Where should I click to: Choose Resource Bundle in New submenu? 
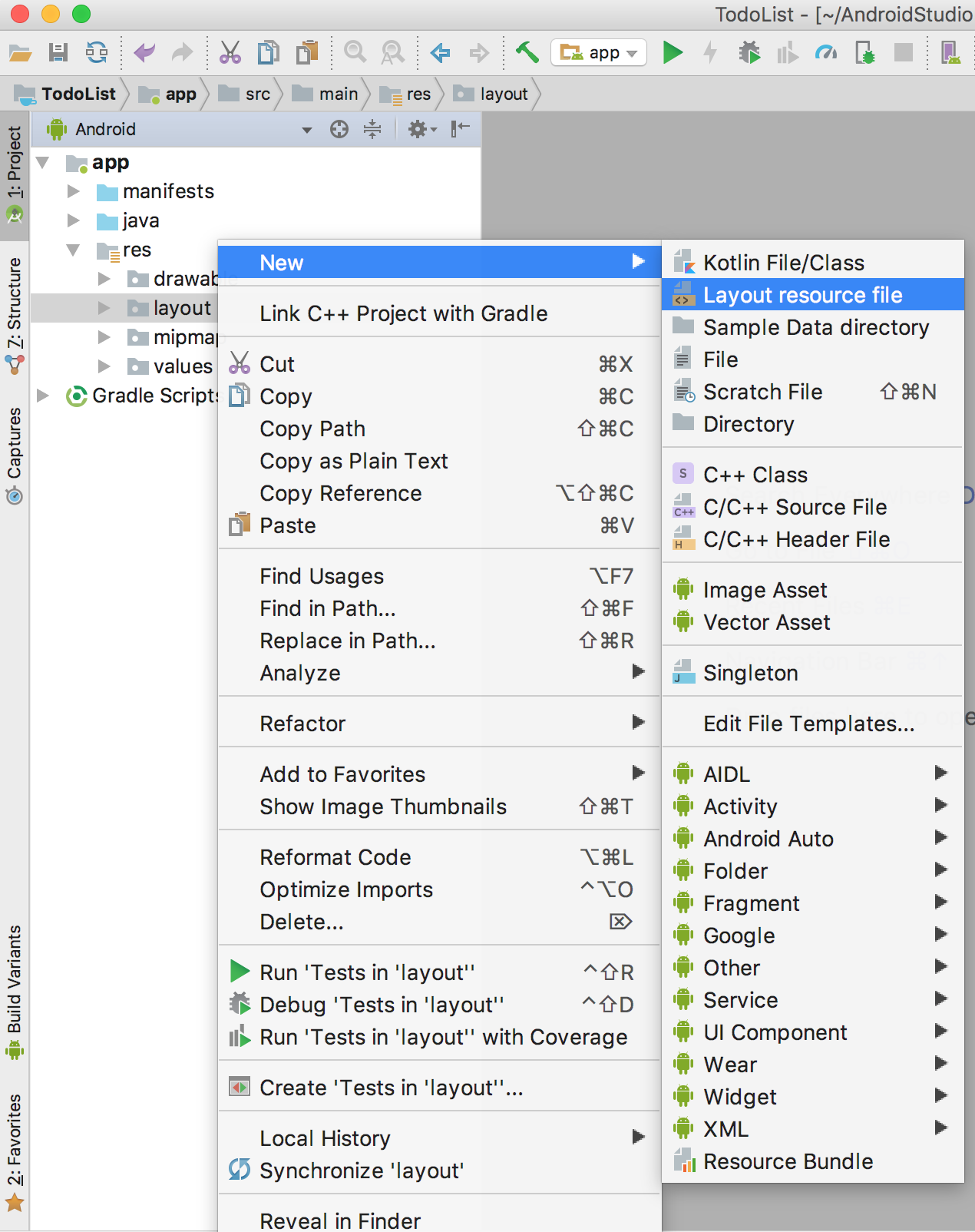coord(812,1161)
